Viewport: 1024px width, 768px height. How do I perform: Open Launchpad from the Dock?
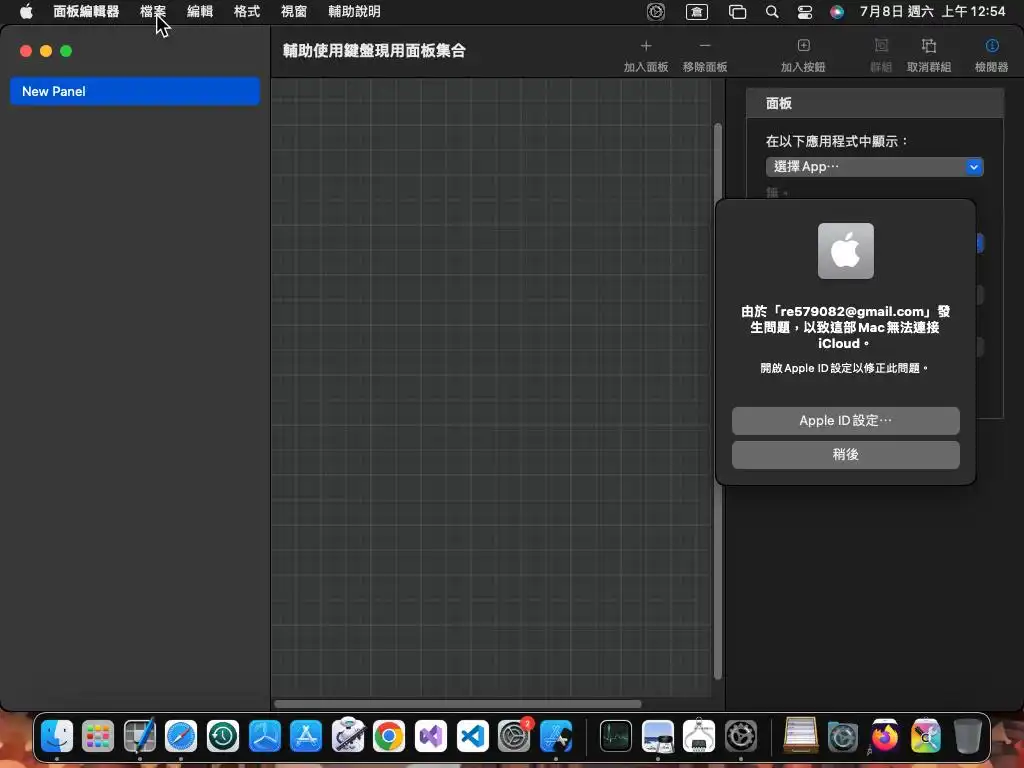coord(98,736)
